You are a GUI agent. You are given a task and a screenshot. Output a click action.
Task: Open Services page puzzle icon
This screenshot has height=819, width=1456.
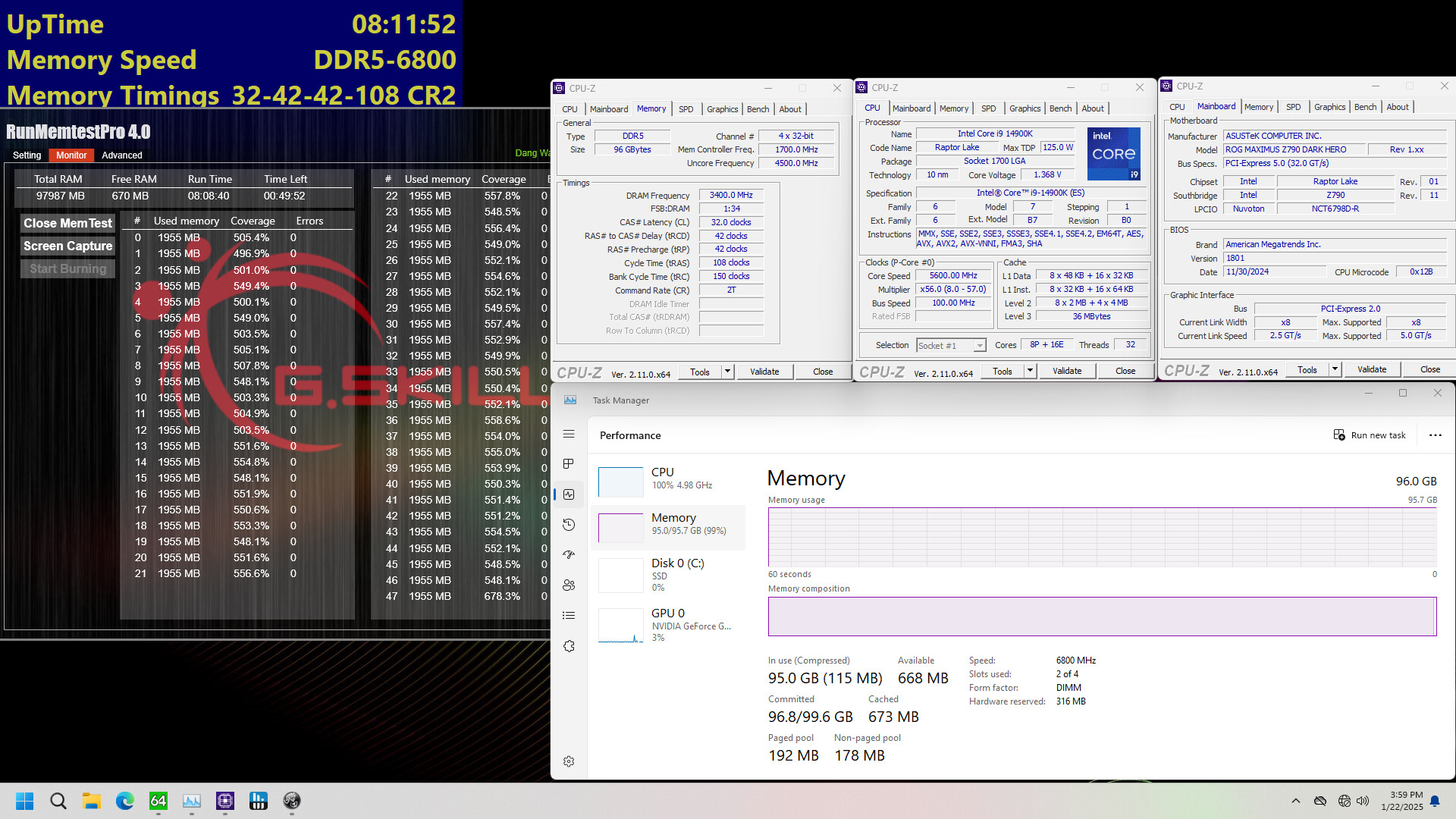[x=569, y=646]
